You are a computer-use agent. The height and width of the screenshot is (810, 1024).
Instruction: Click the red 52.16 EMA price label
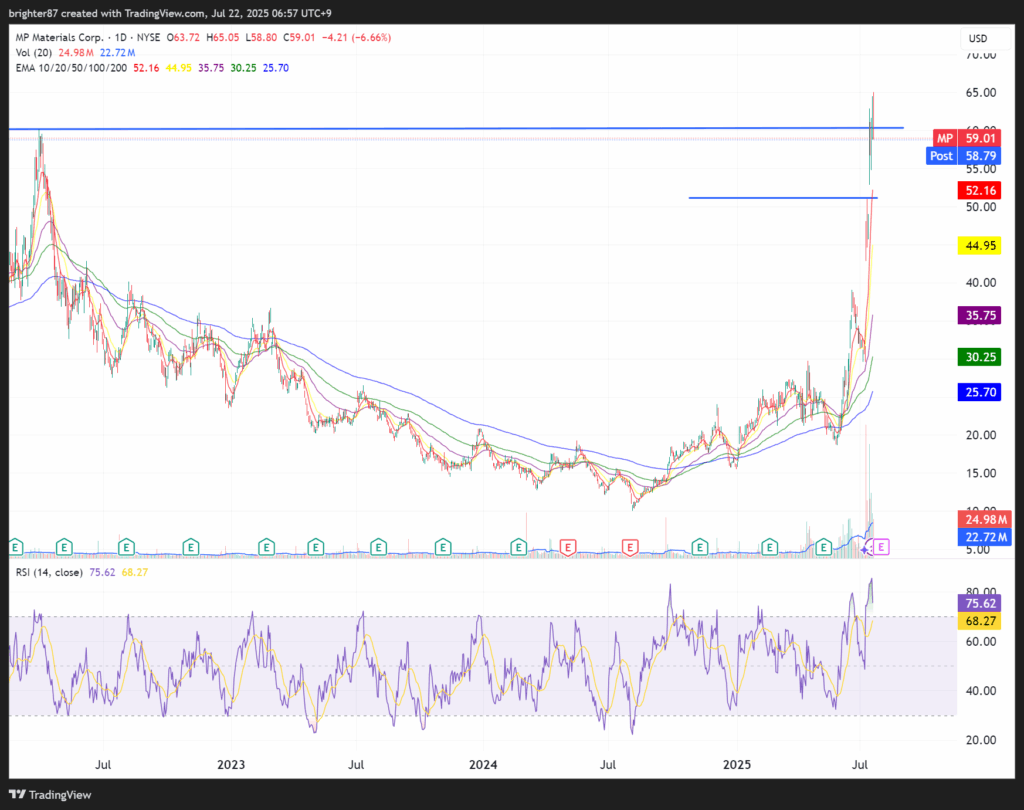tap(980, 191)
